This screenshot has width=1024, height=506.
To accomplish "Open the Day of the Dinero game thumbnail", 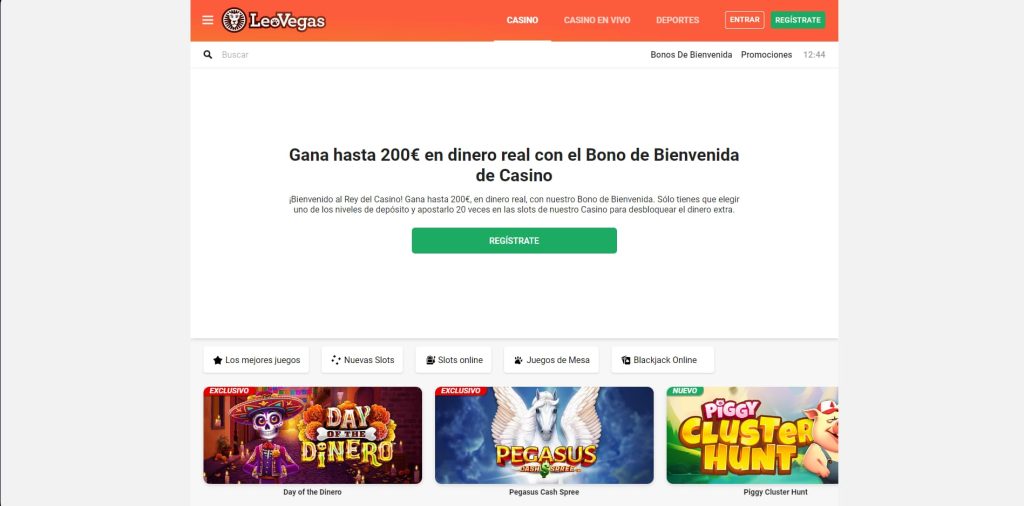I will point(313,435).
